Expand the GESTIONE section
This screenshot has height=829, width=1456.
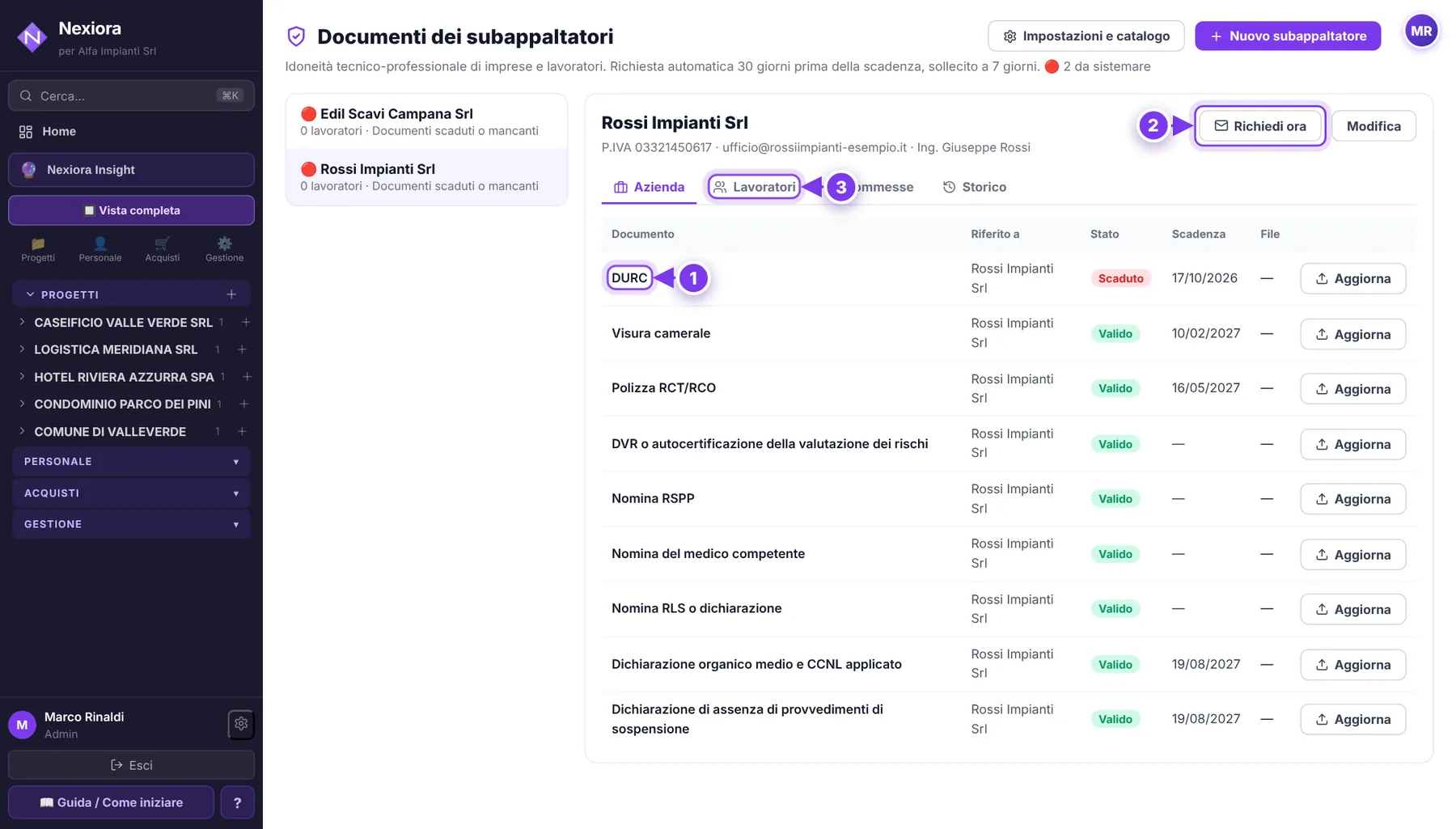pyautogui.click(x=131, y=524)
